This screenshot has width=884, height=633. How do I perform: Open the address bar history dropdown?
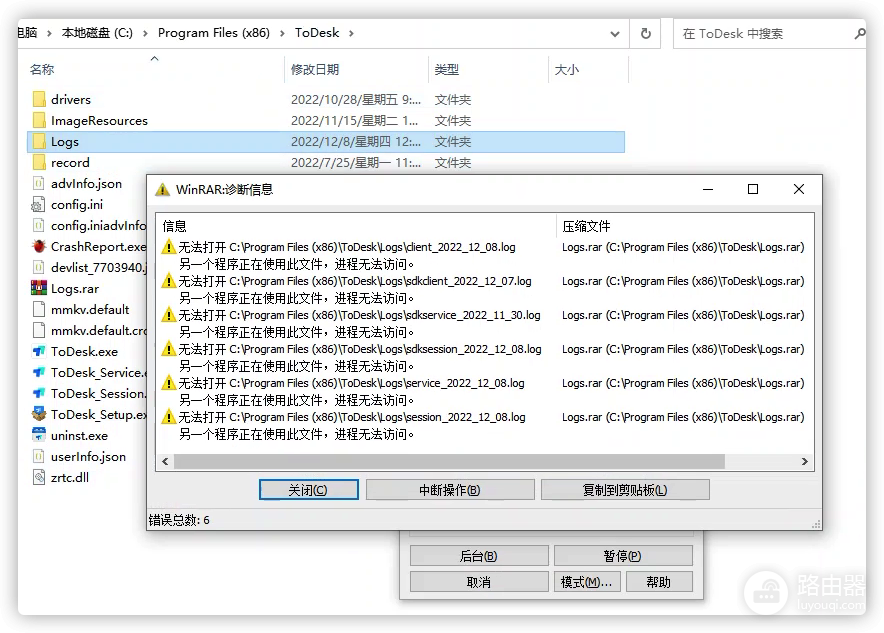point(615,34)
